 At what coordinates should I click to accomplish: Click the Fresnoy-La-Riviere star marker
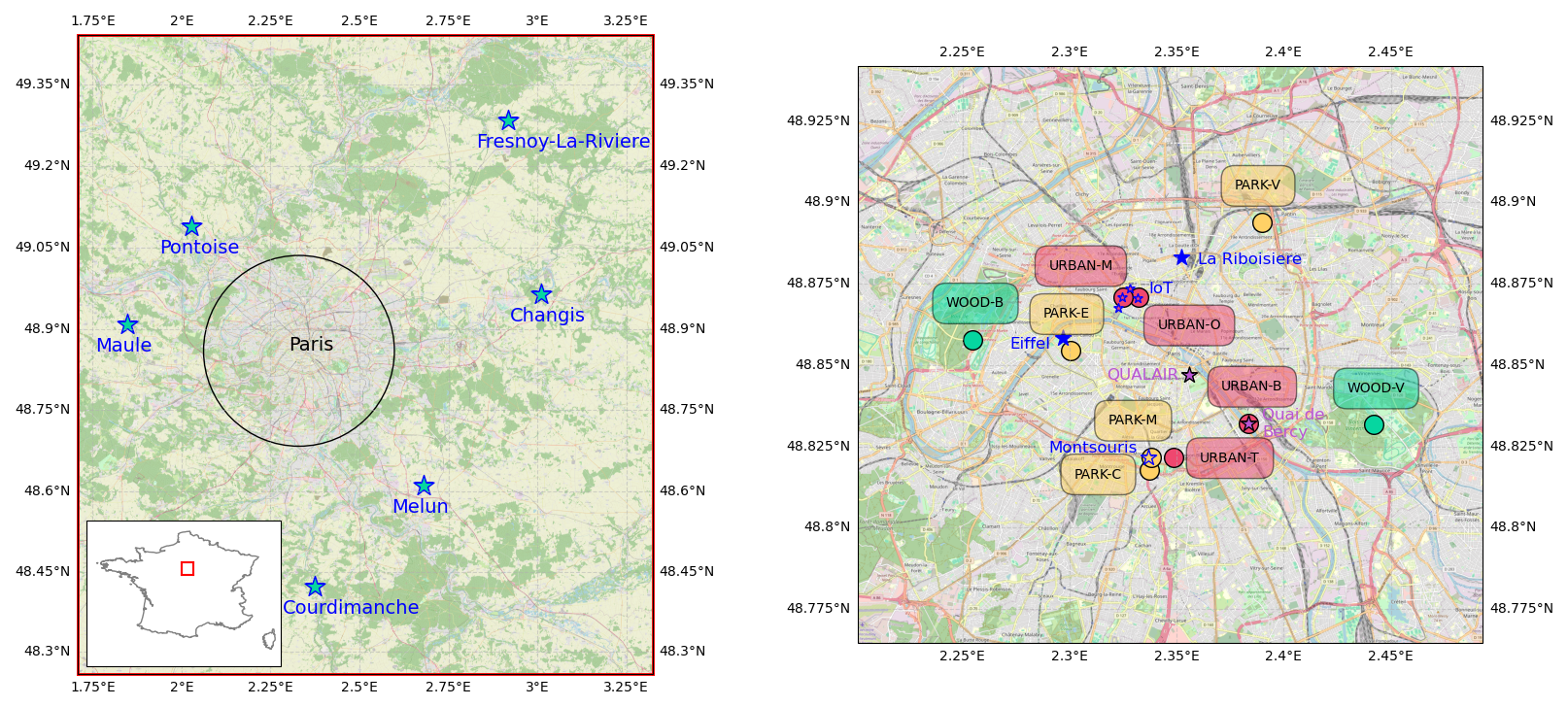(x=508, y=120)
